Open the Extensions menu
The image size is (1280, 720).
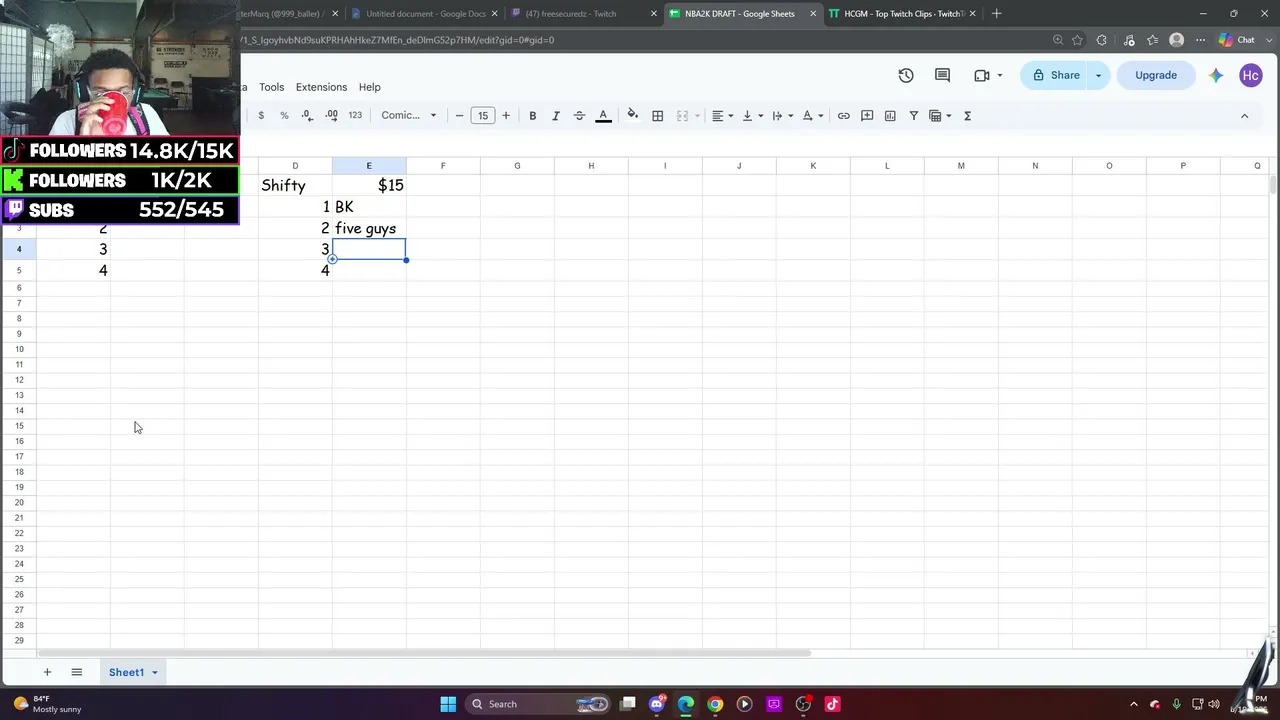pyautogui.click(x=321, y=87)
